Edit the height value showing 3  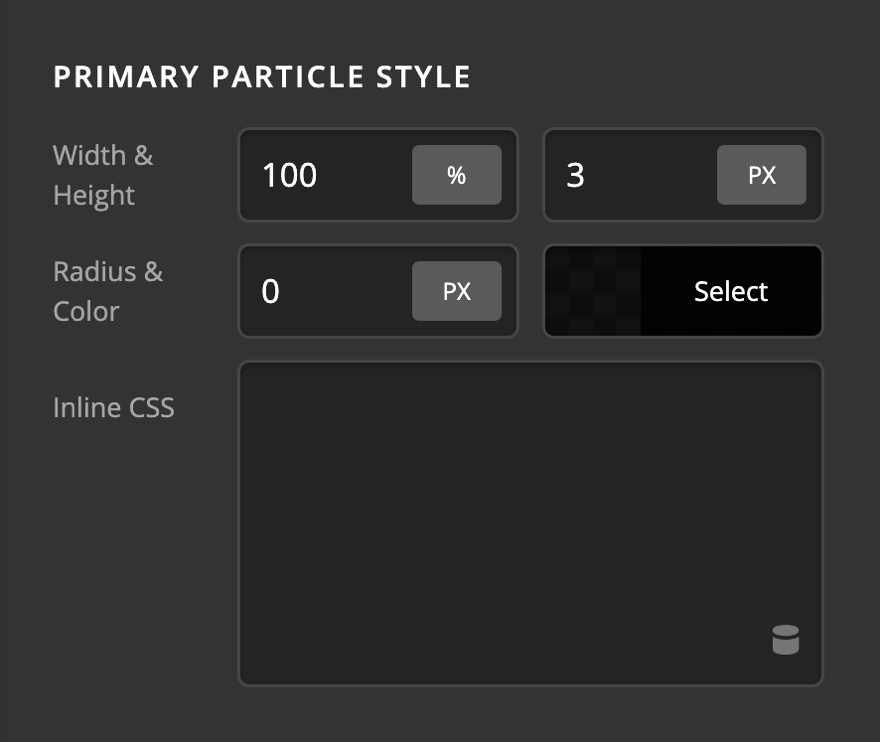620,175
